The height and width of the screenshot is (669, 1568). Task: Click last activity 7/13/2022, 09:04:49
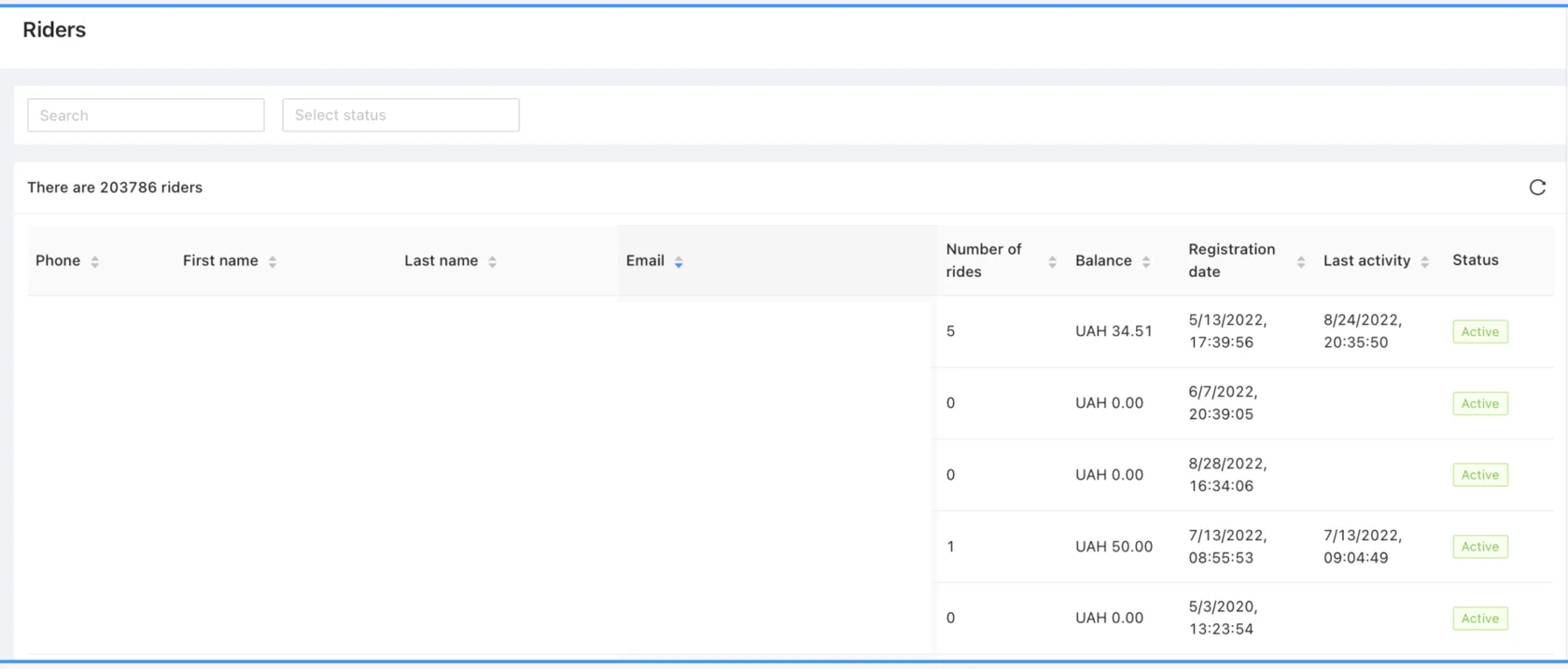pos(1363,547)
